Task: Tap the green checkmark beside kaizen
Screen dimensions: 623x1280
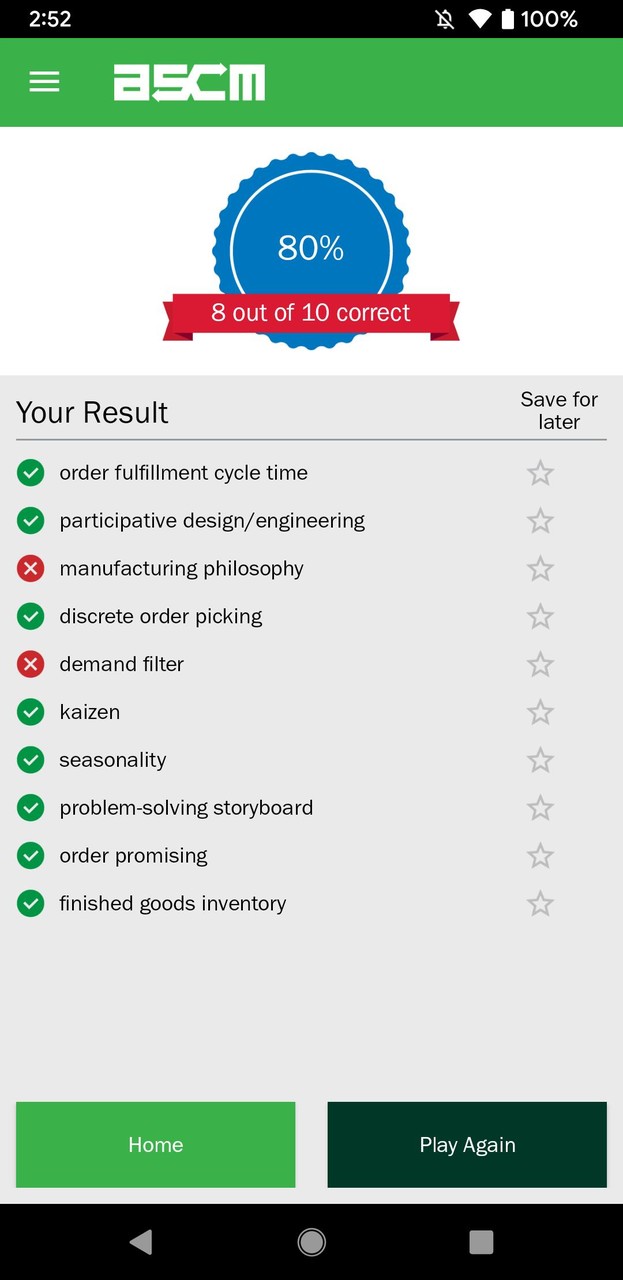Action: coord(30,712)
